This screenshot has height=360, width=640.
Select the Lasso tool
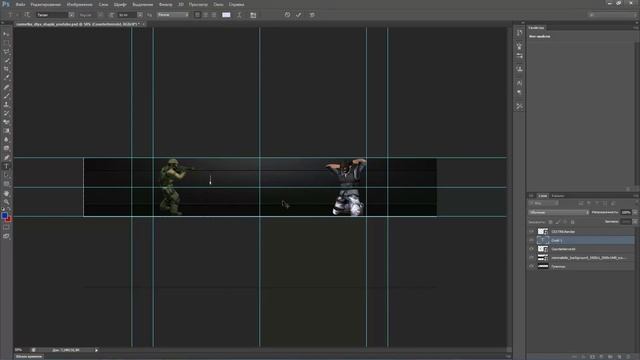click(x=6, y=52)
